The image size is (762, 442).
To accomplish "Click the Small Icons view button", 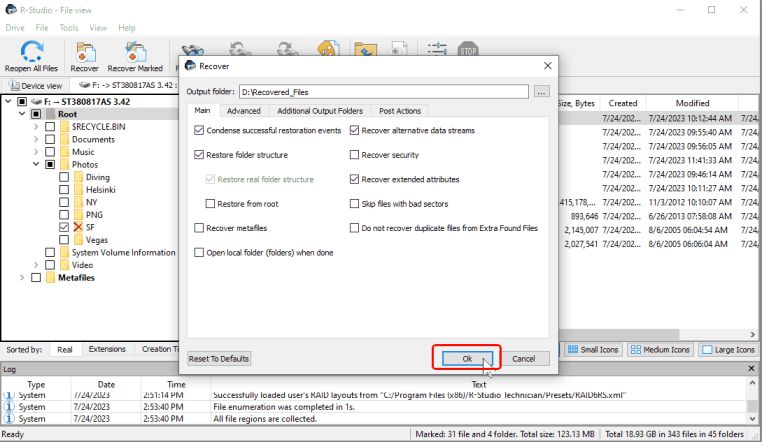I will coord(592,350).
